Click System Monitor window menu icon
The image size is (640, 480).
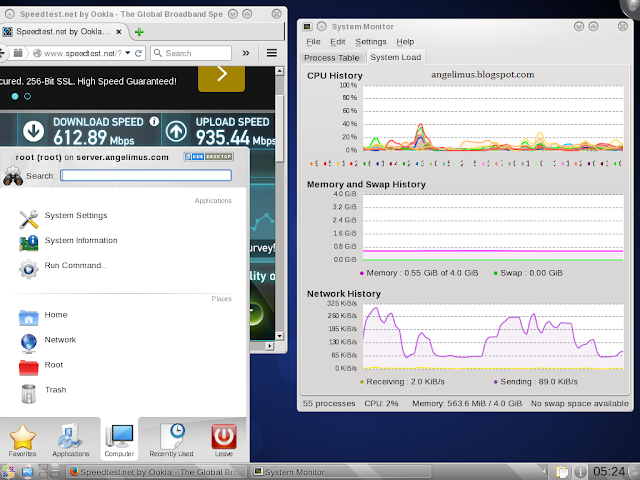point(307,27)
